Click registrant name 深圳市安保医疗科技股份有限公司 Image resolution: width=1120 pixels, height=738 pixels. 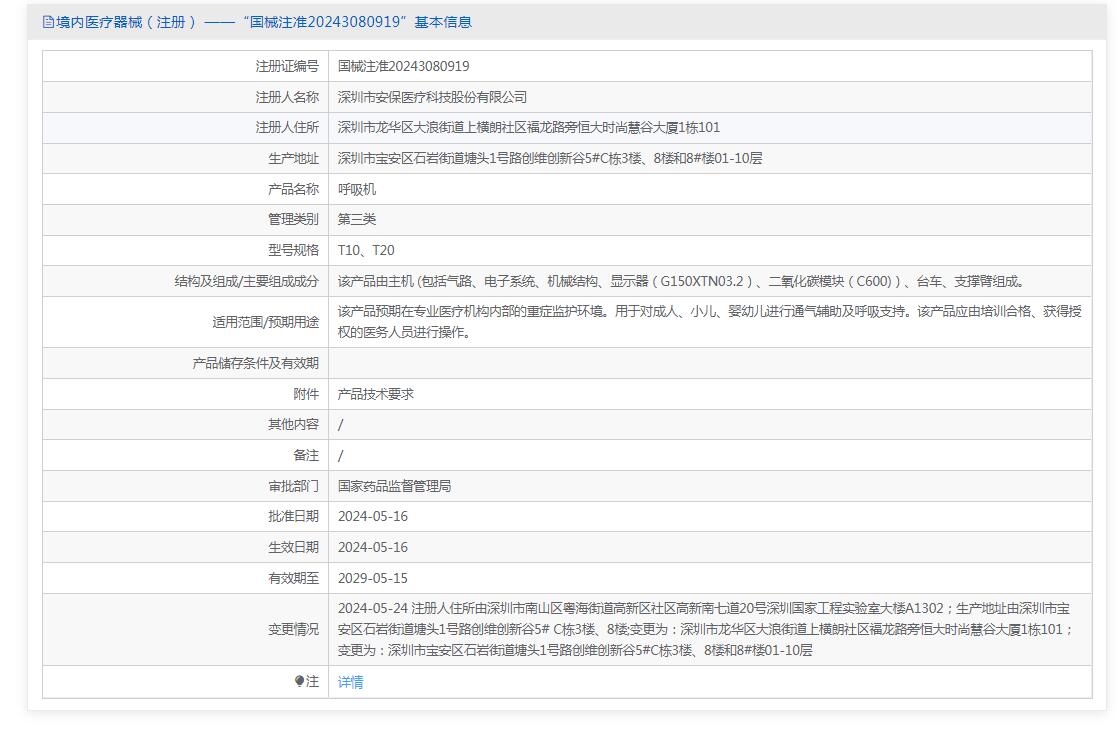click(x=432, y=97)
